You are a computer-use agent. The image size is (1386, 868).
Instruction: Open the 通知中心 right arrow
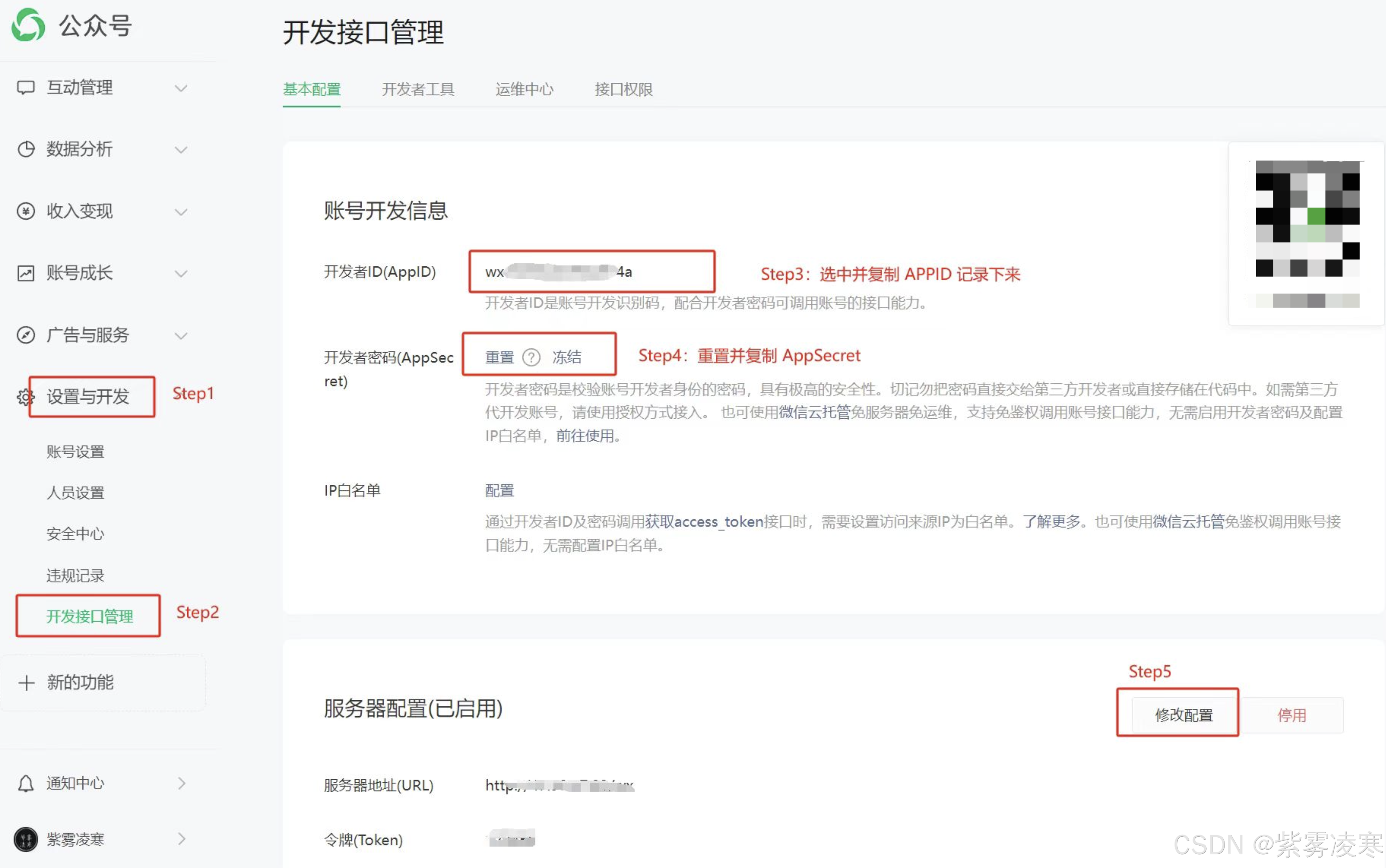pos(181,784)
